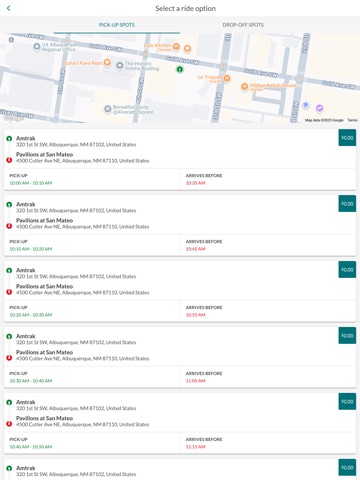Click the 11:05 AM arrival time
The height and width of the screenshot is (480, 360).
[x=195, y=381]
